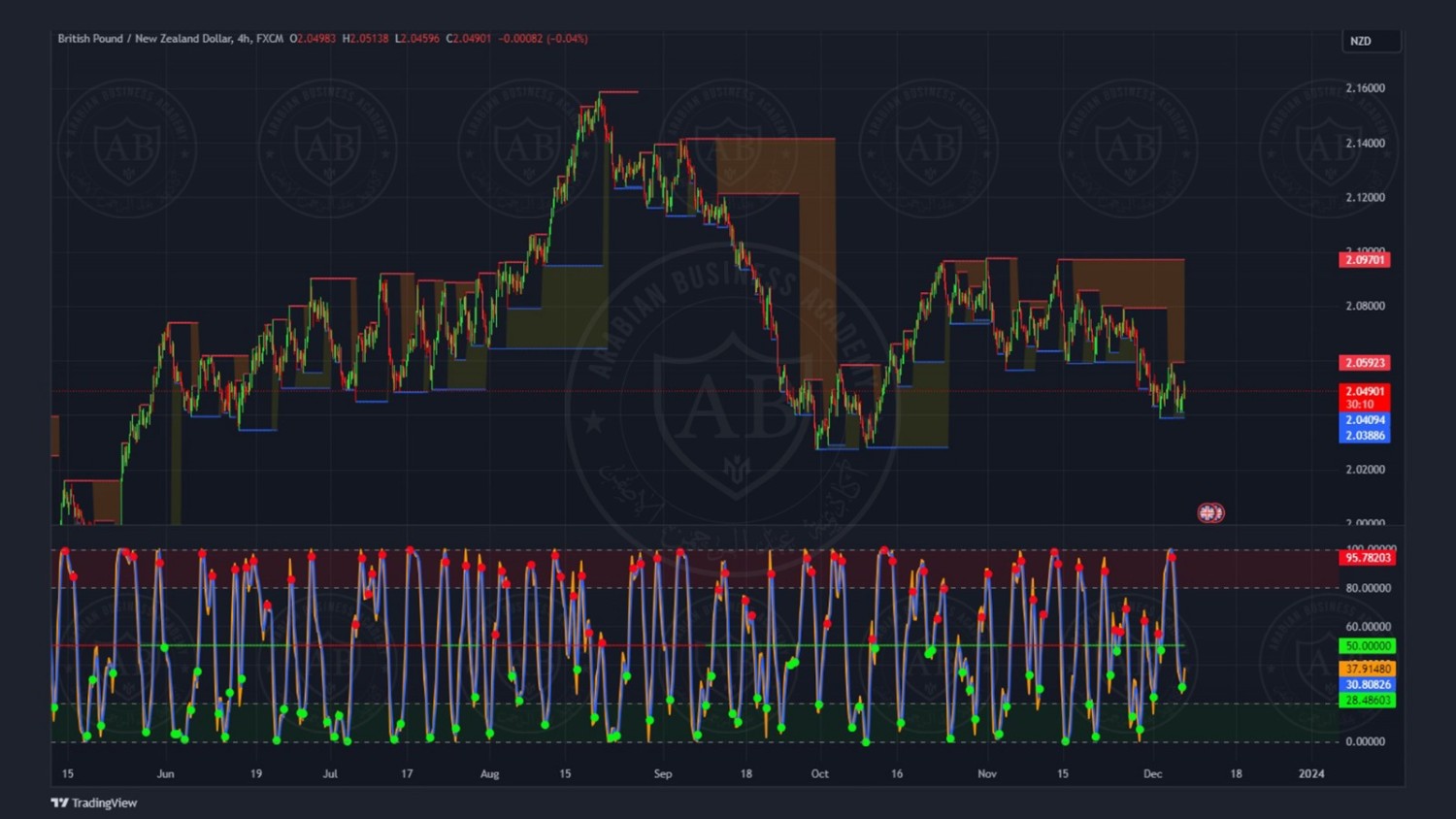Click the orange 37.91480 value tag
Screen dimensions: 1456x819
coord(1368,669)
